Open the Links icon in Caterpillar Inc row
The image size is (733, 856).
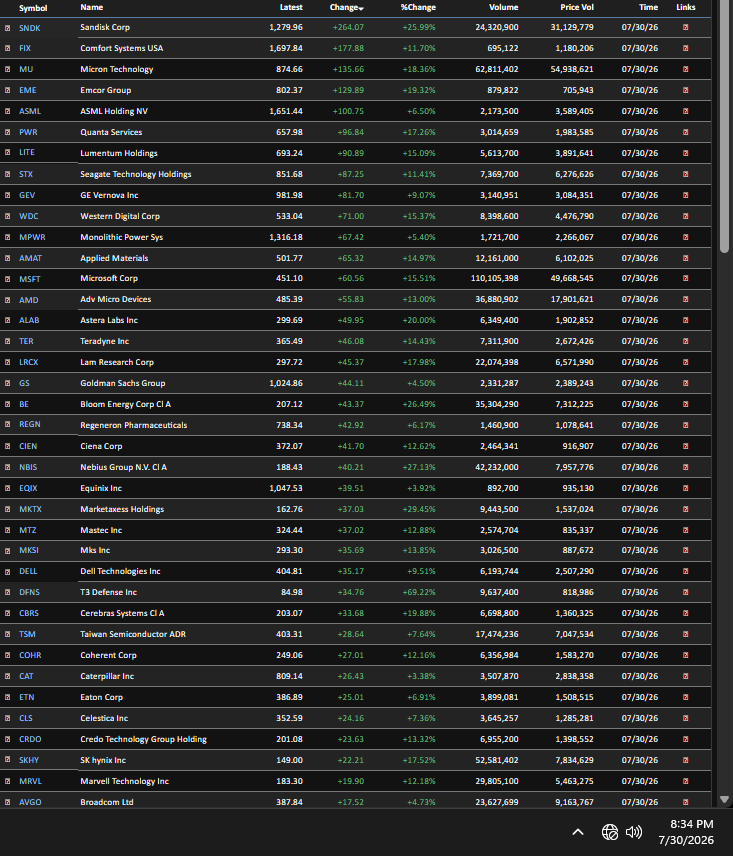coord(686,676)
